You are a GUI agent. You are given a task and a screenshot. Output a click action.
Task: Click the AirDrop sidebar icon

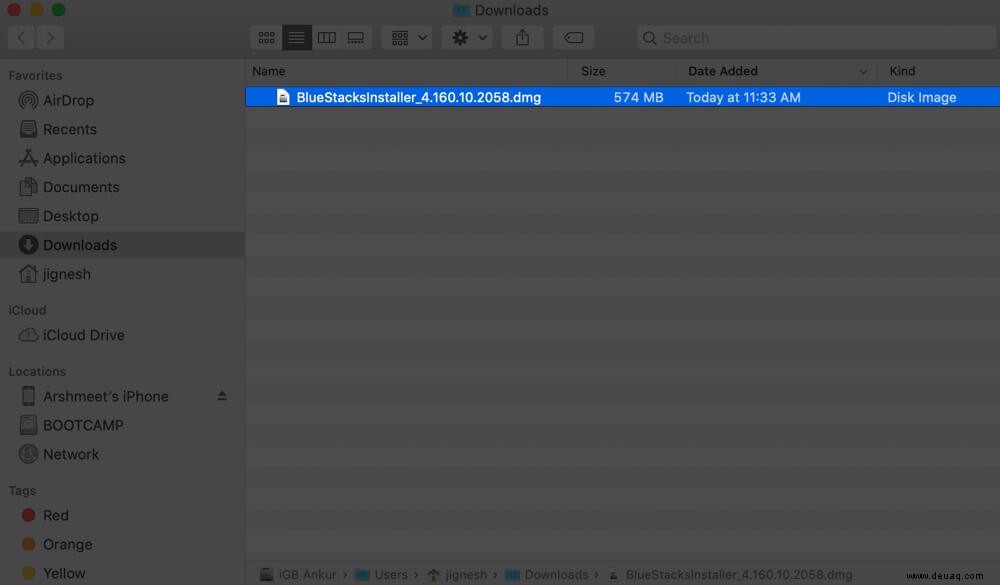tap(28, 100)
